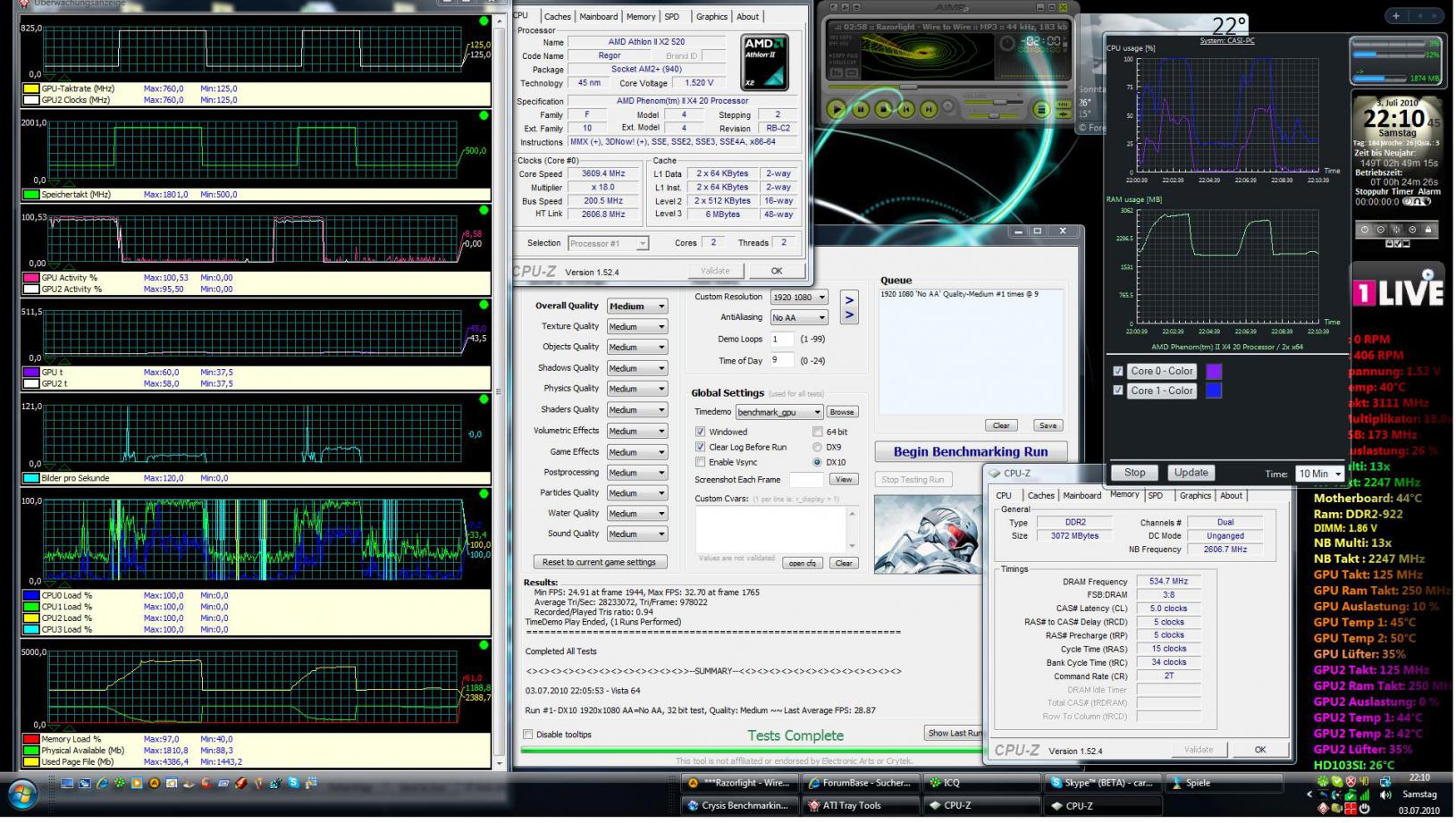Click the AIMP open files eject button
The image size is (1456, 823).
949,107
